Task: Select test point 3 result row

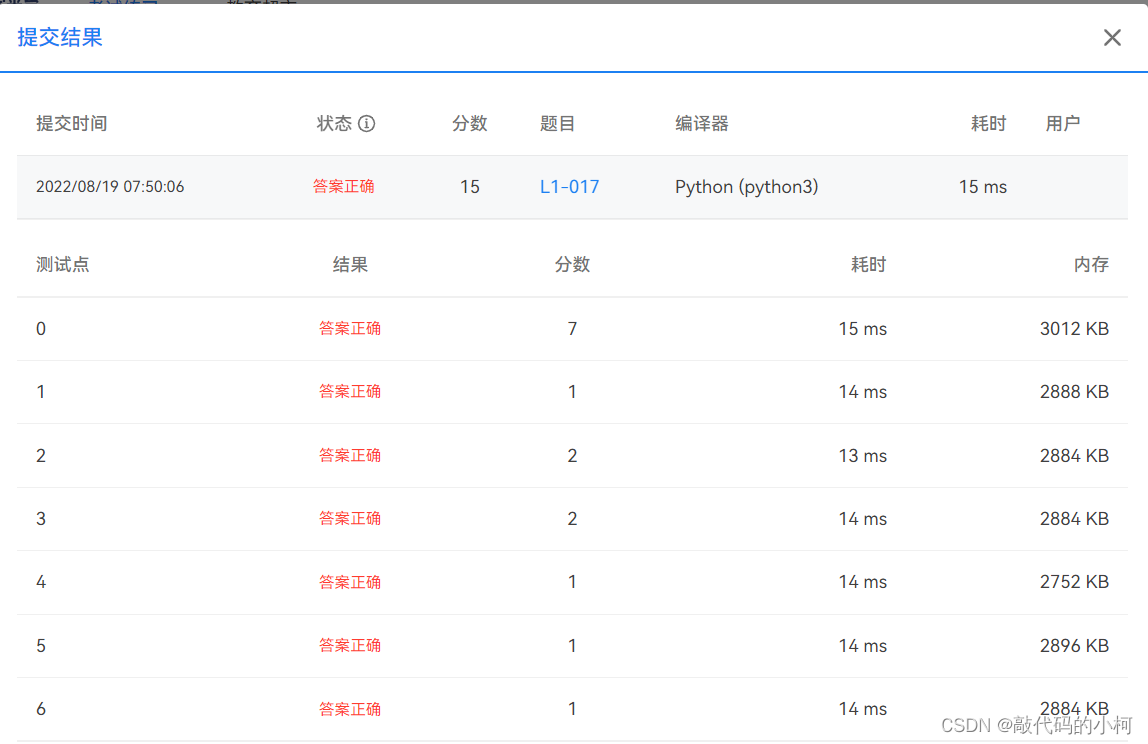Action: click(x=350, y=518)
